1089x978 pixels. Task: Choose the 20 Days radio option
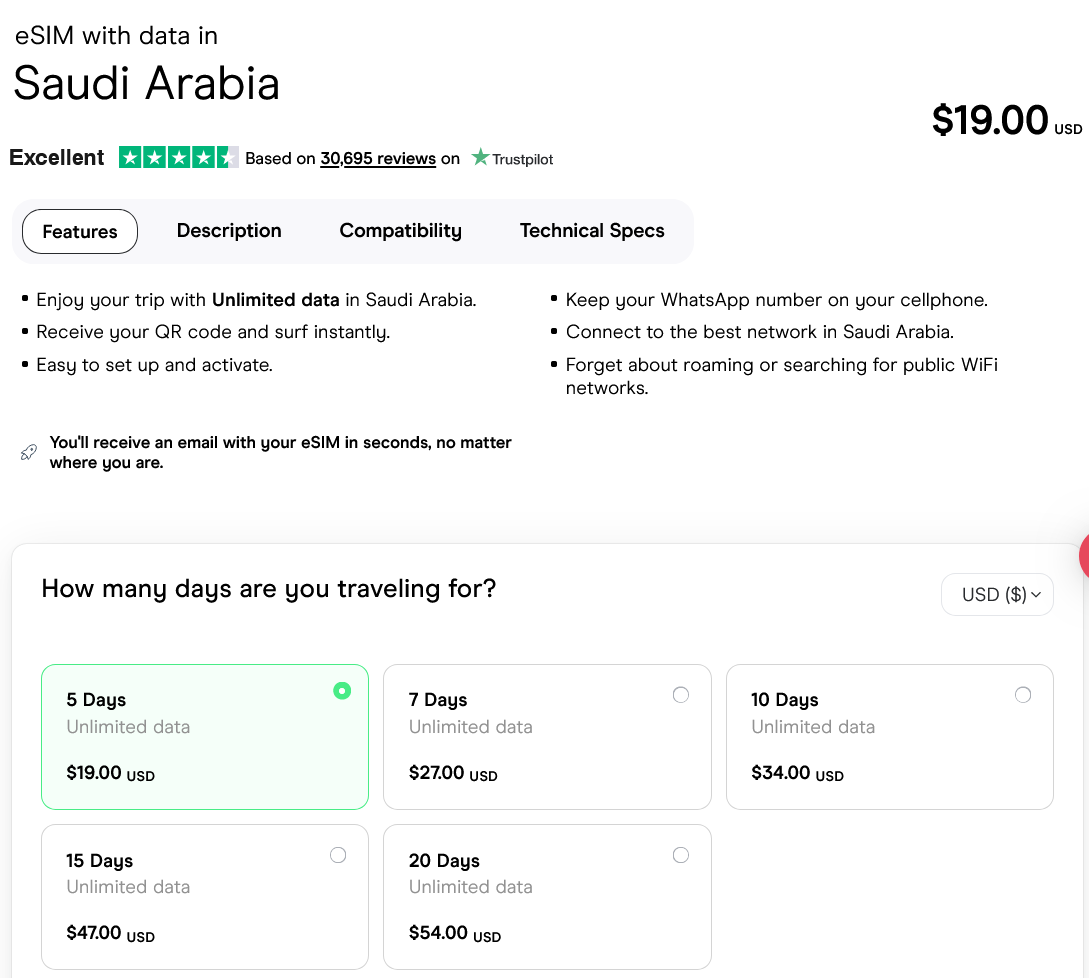pos(681,855)
